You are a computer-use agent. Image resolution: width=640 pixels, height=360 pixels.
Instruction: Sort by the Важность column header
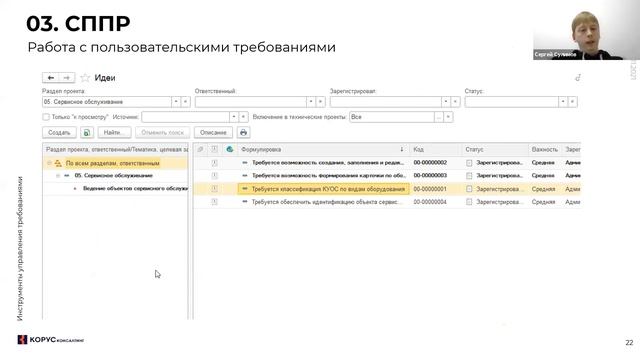click(x=545, y=149)
